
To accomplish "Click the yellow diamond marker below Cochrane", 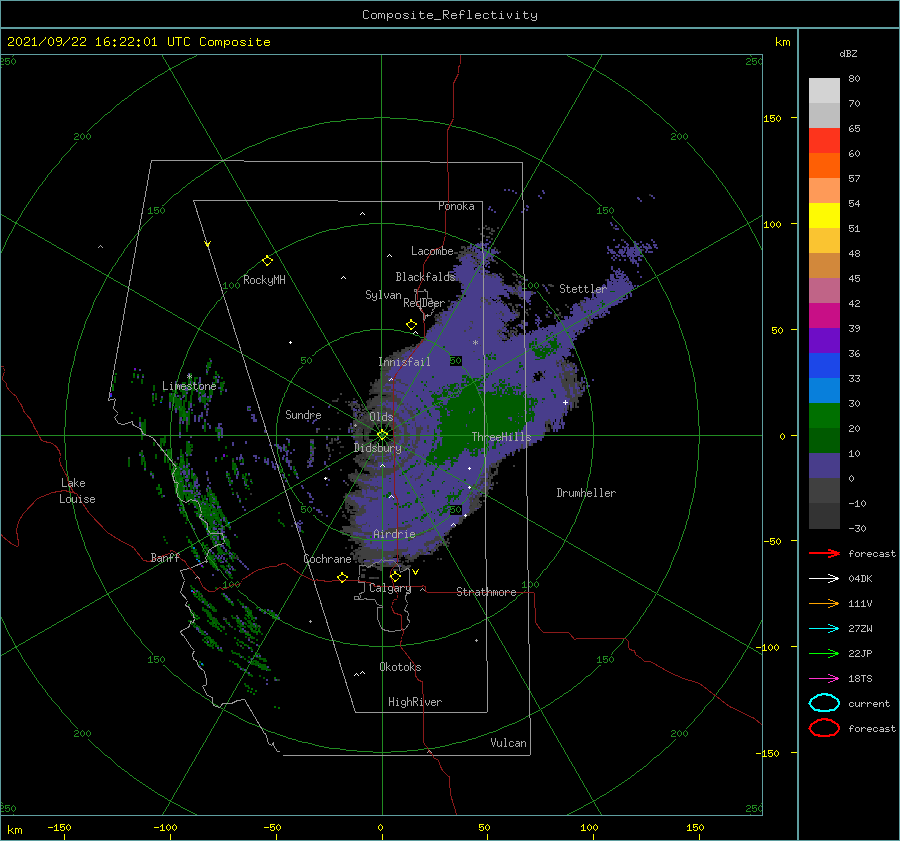I will click(343, 578).
